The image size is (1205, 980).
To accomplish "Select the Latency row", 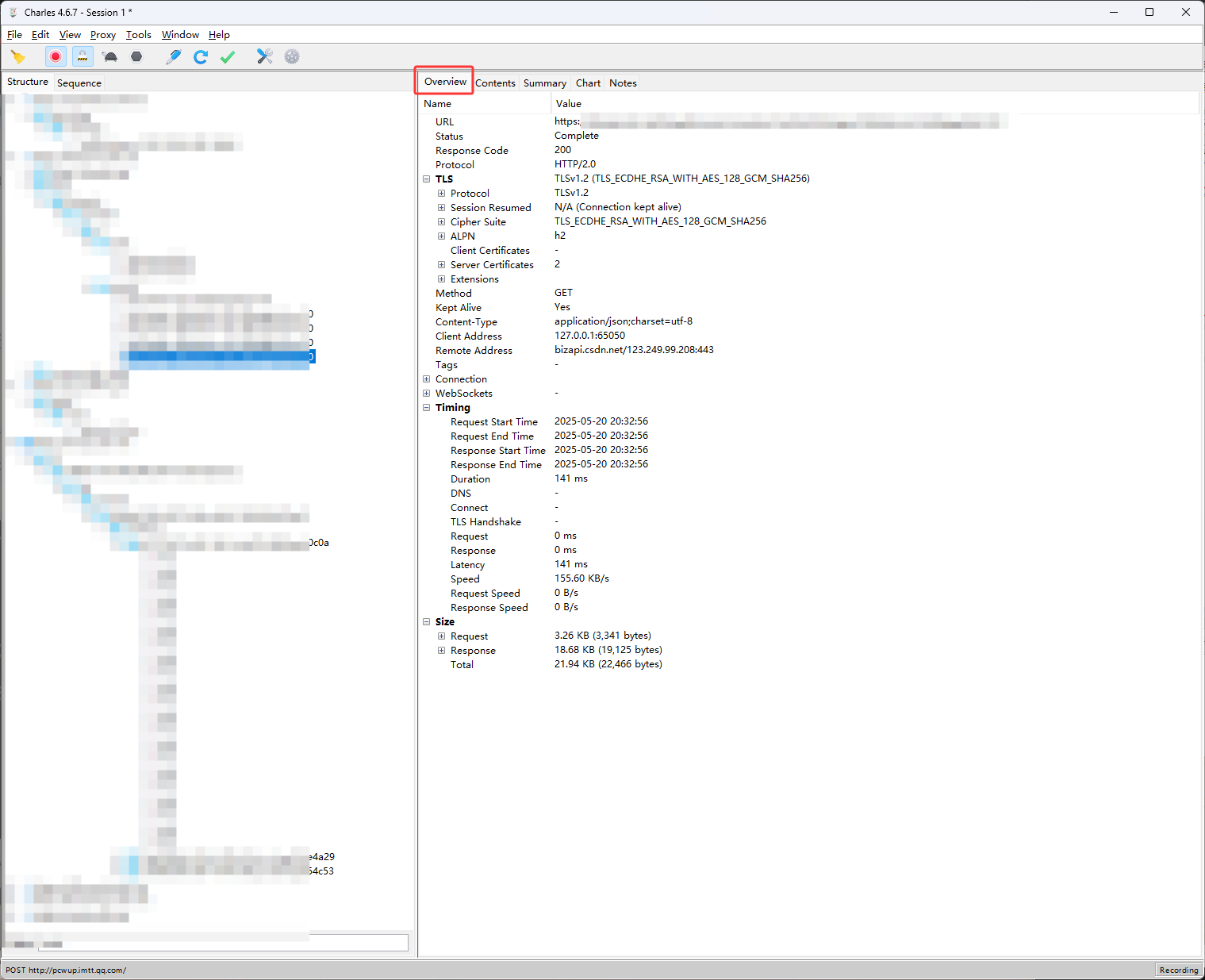I will (x=809, y=564).
